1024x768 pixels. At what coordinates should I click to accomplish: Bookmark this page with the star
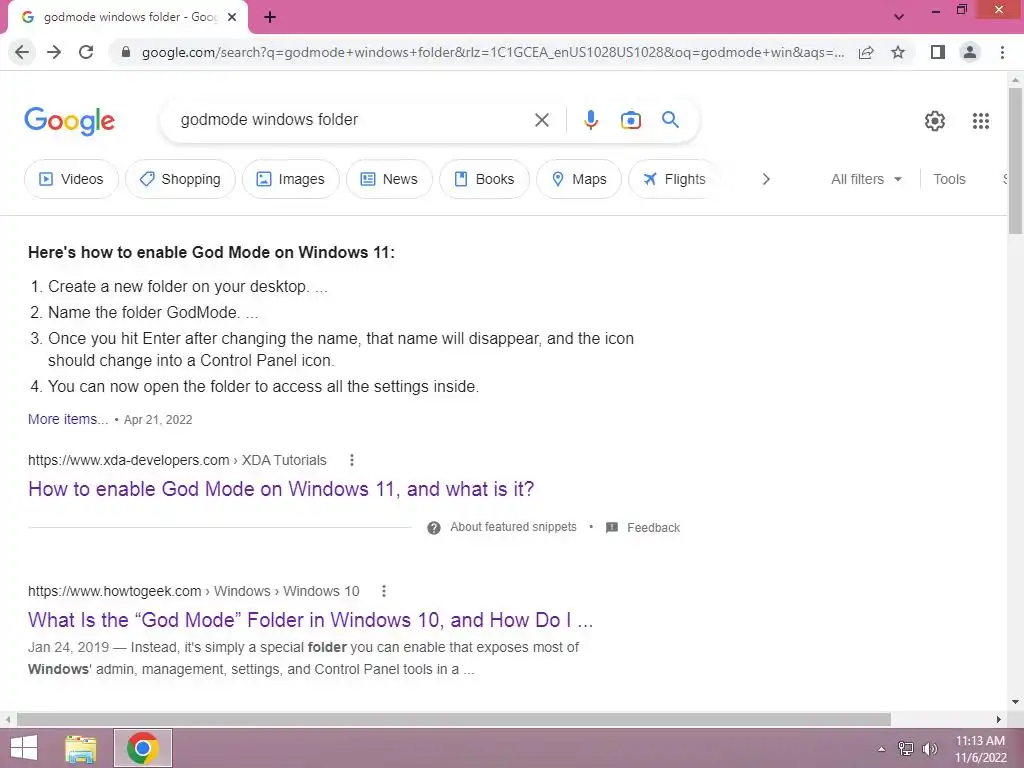tap(898, 52)
